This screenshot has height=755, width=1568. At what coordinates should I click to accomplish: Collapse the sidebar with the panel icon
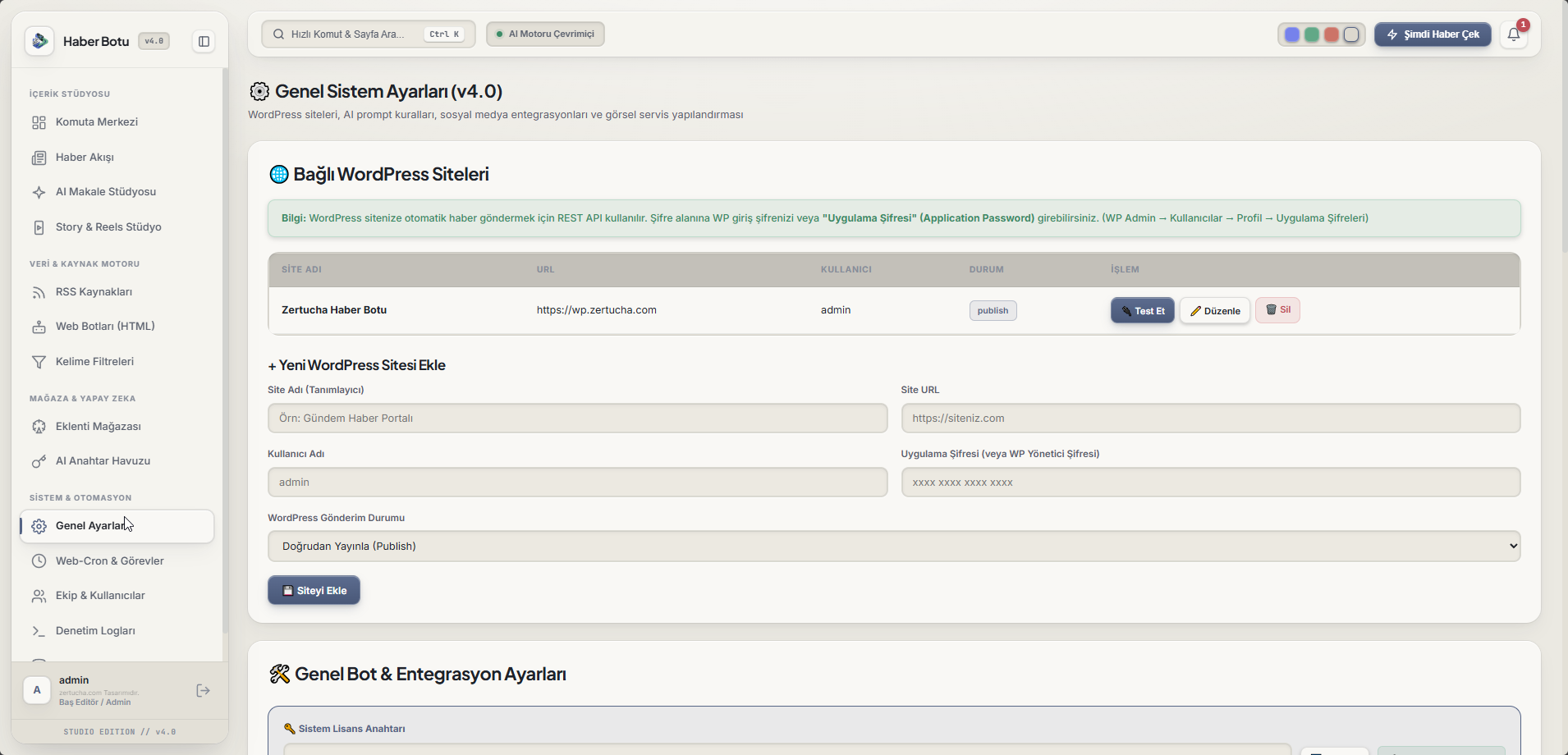click(204, 41)
